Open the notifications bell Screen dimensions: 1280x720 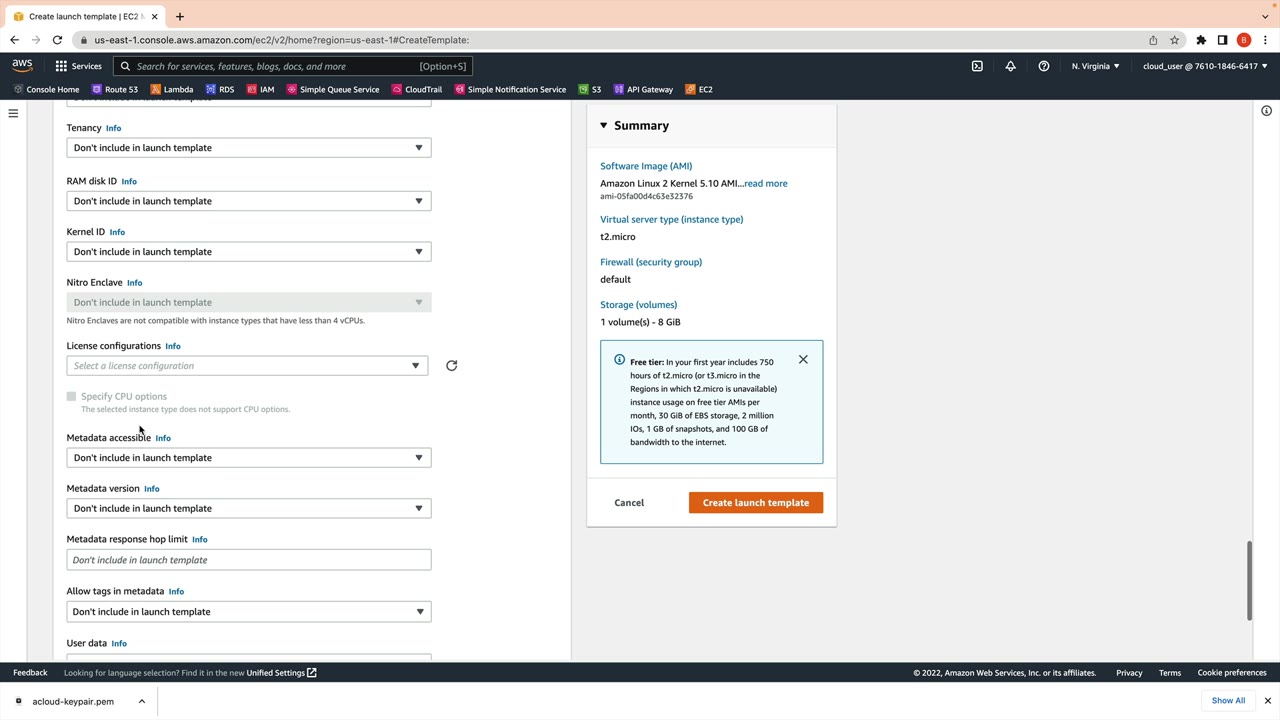click(1010, 66)
